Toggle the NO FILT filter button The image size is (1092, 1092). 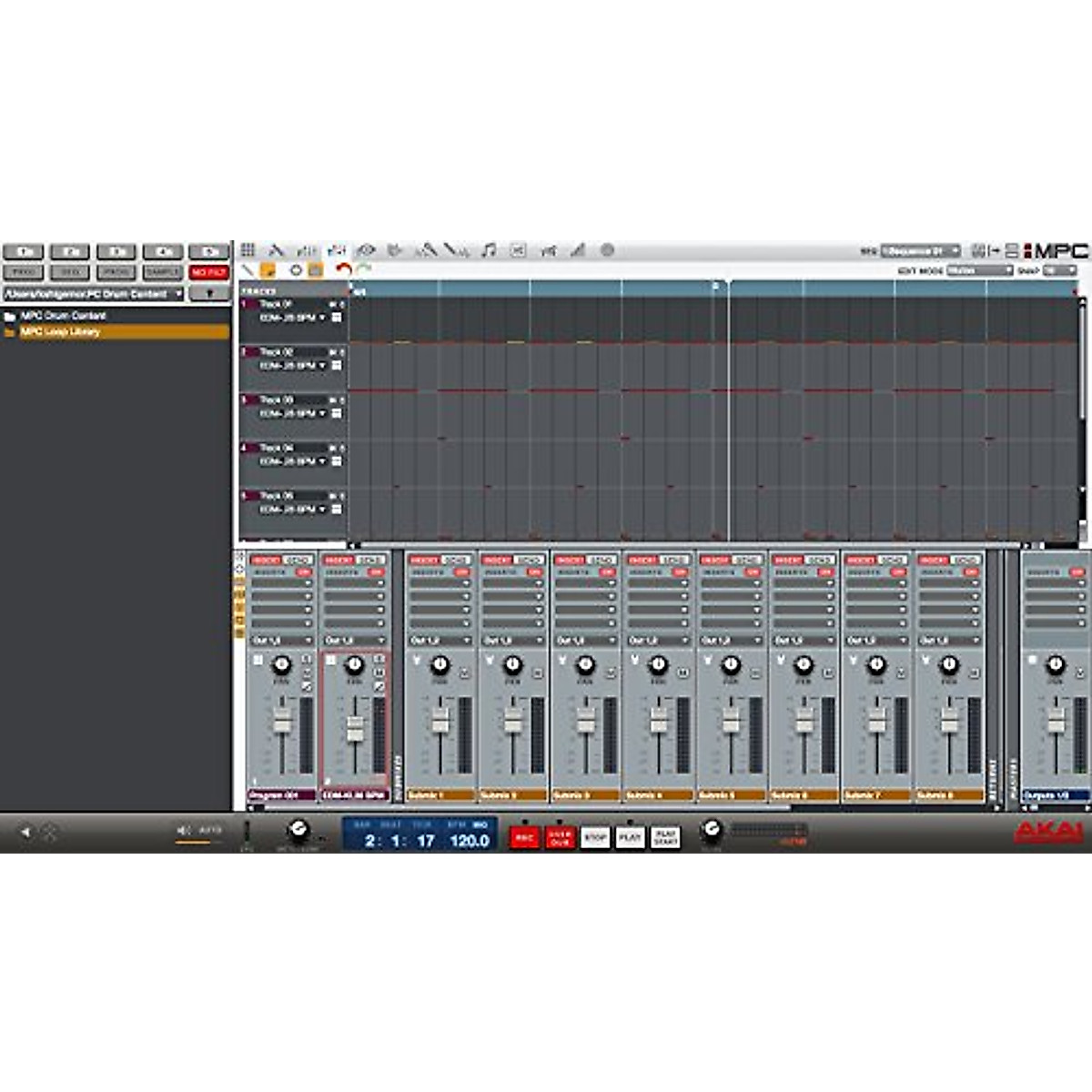(209, 272)
